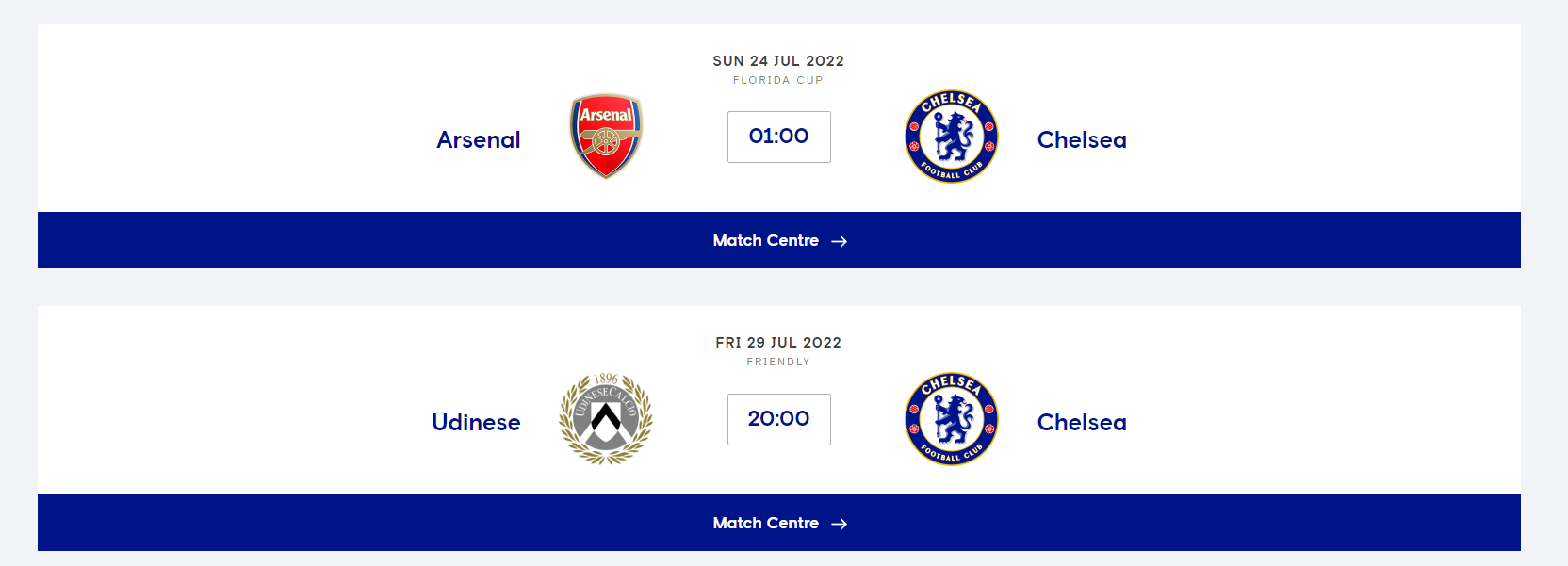
Task: Click Chelsea team name in the Friendly fixture
Action: (1082, 423)
